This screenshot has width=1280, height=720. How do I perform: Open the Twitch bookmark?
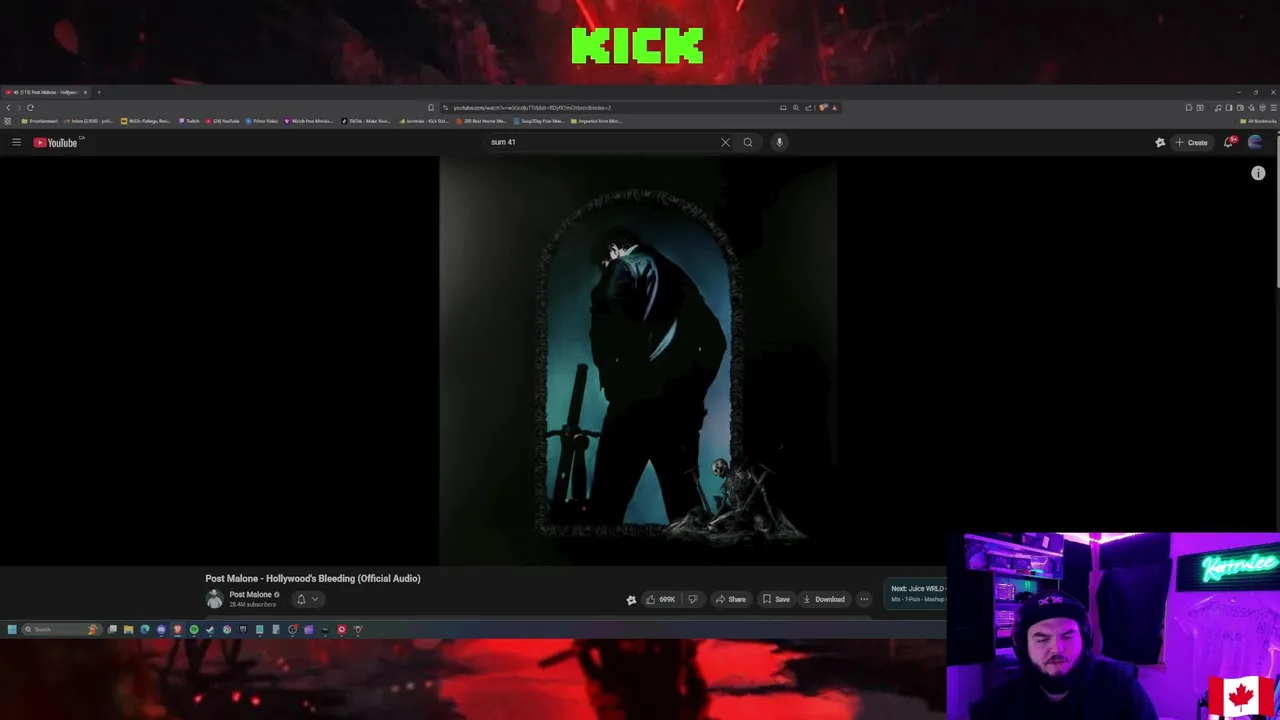coord(189,121)
